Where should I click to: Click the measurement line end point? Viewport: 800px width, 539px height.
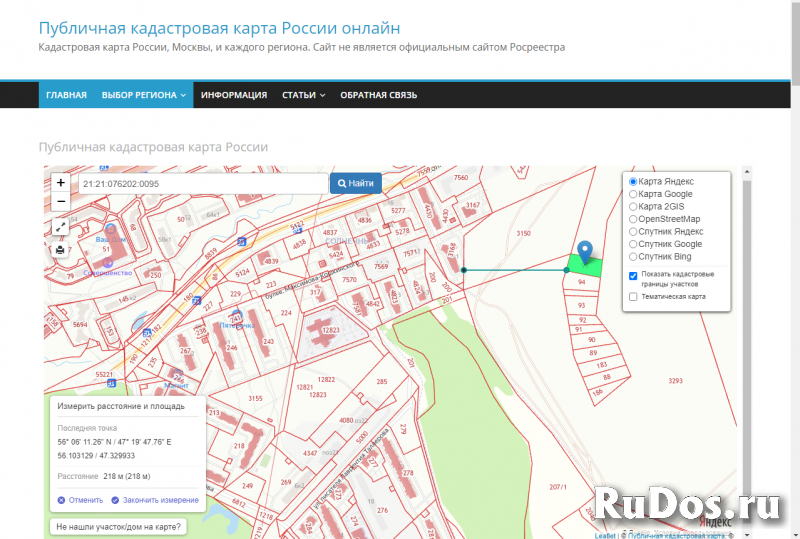click(x=566, y=270)
